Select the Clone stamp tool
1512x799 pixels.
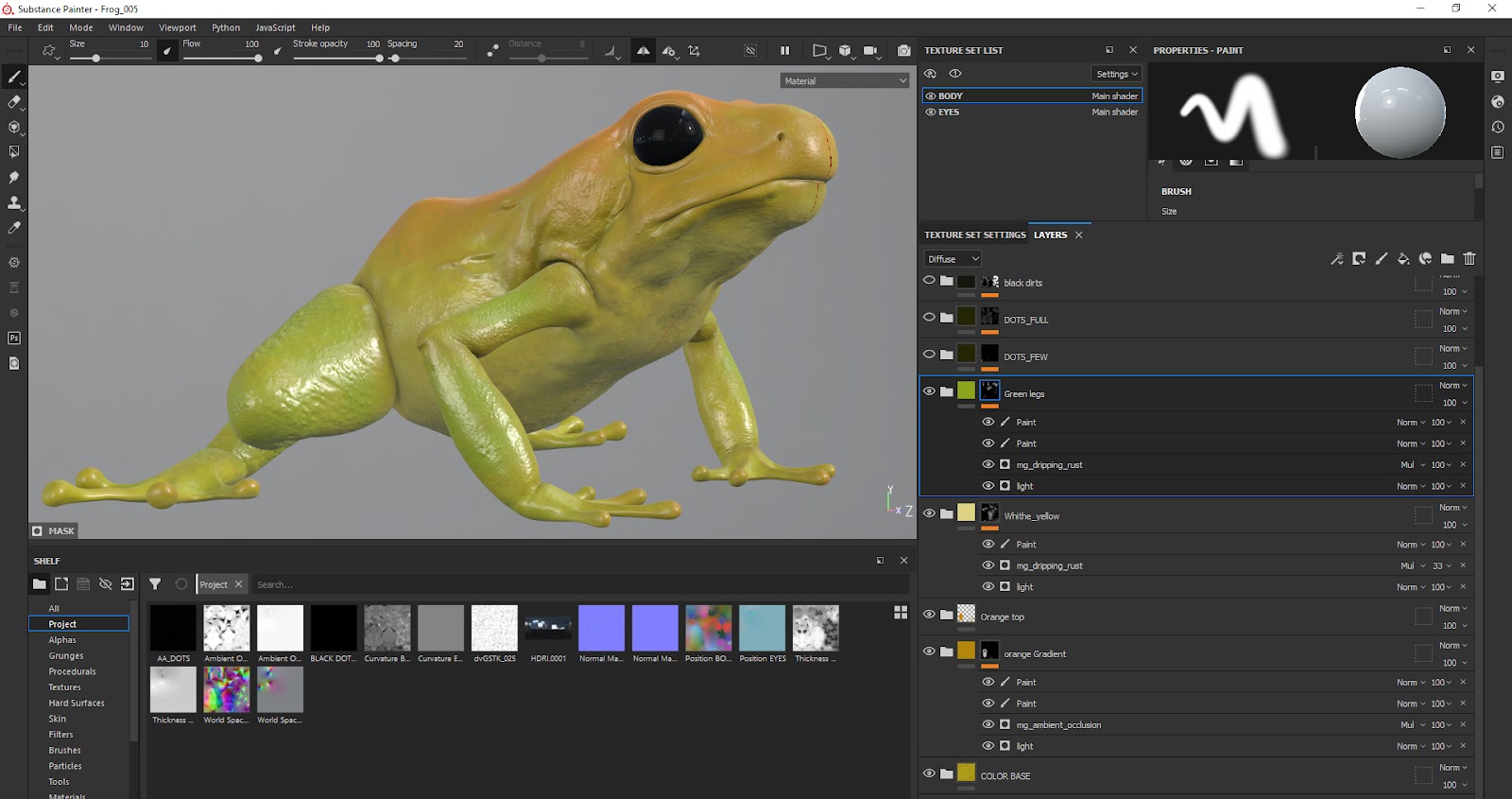coord(14,202)
